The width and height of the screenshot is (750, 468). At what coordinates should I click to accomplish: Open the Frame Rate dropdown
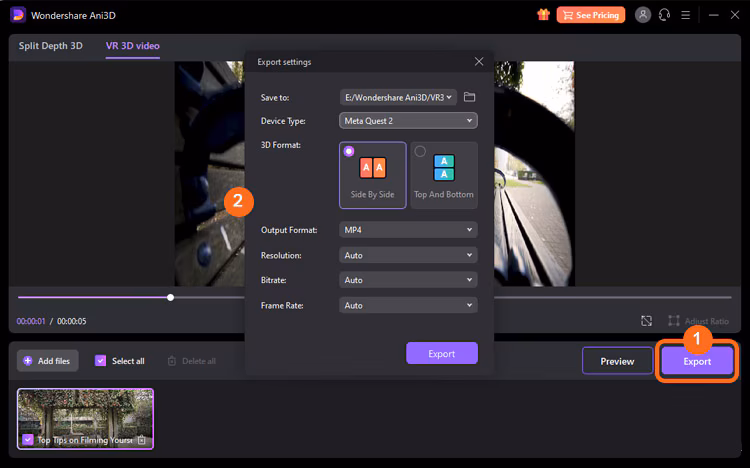click(408, 305)
